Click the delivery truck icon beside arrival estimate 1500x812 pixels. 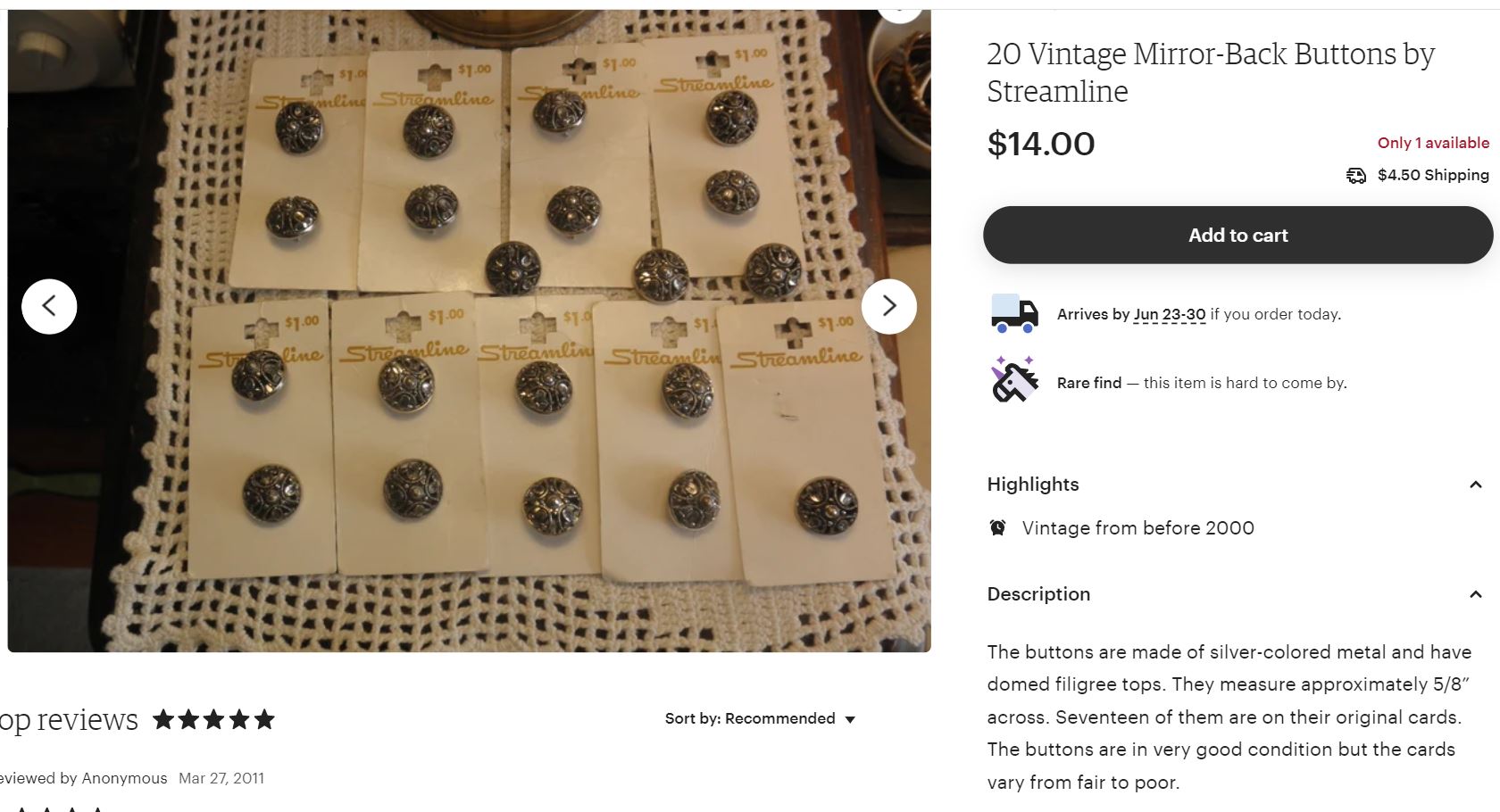tap(1014, 314)
